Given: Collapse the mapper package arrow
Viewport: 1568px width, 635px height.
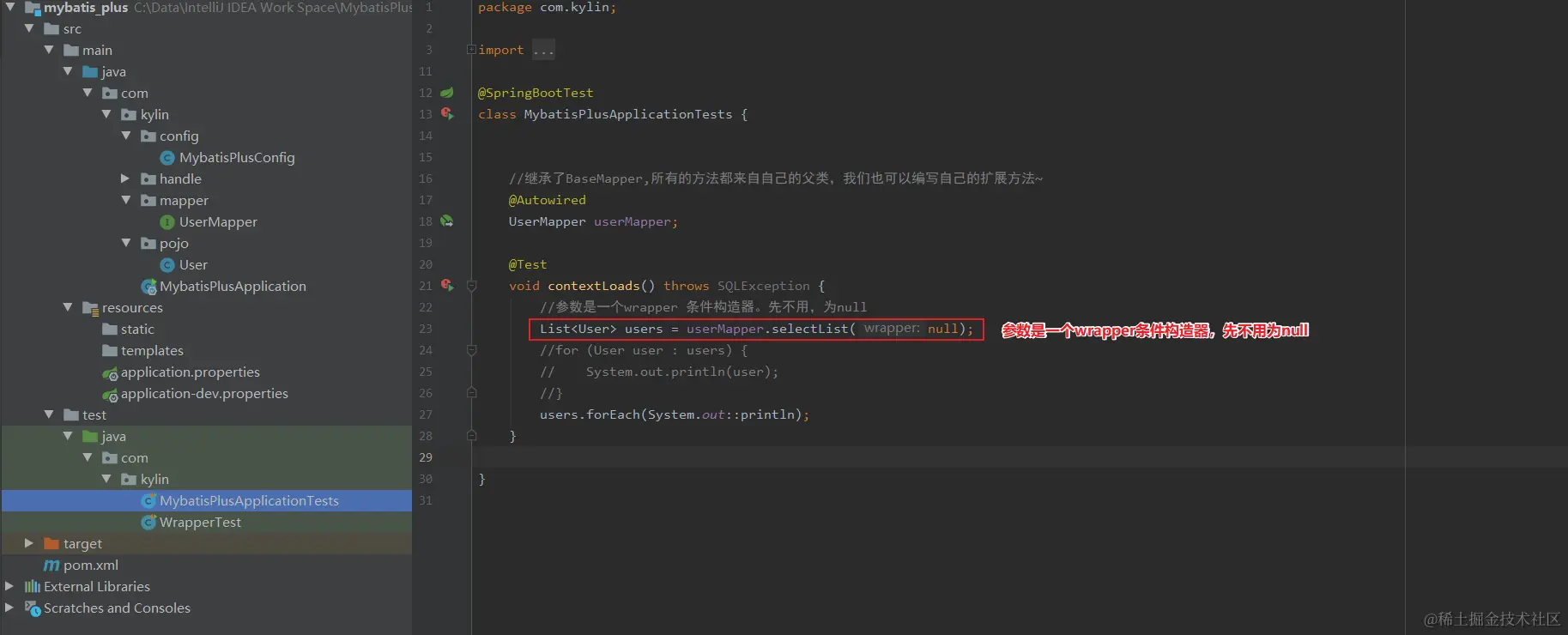Looking at the screenshot, I should 126,200.
